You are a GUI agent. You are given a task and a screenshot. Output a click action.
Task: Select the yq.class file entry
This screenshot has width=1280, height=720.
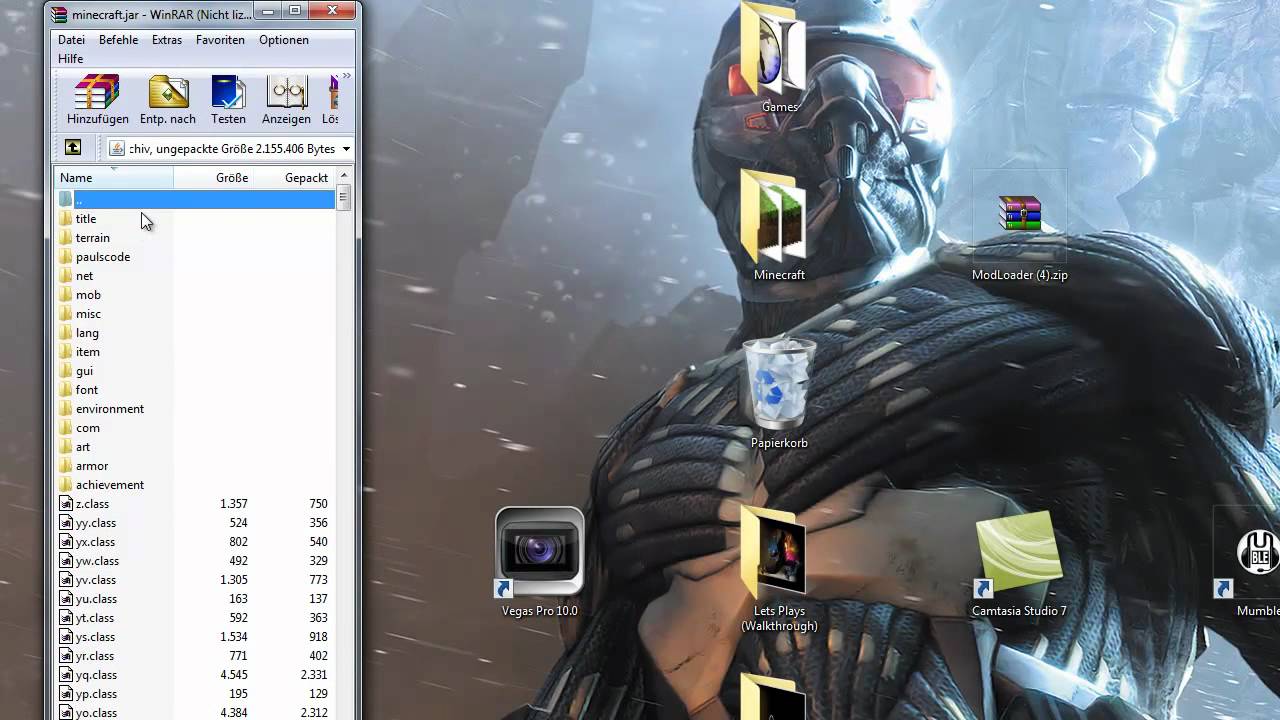point(87,675)
